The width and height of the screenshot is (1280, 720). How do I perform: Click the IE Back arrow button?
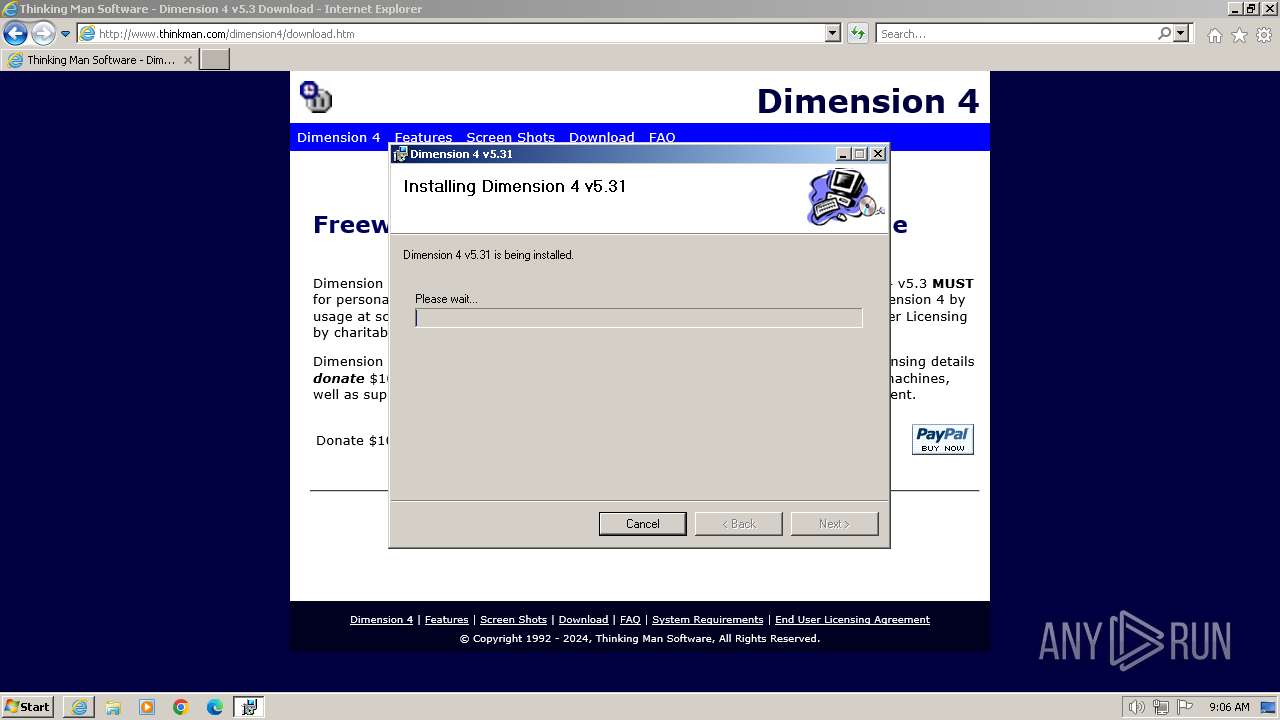click(x=15, y=33)
